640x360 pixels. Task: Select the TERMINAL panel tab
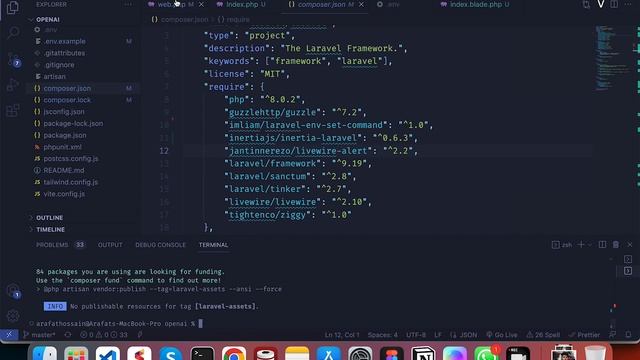(213, 245)
